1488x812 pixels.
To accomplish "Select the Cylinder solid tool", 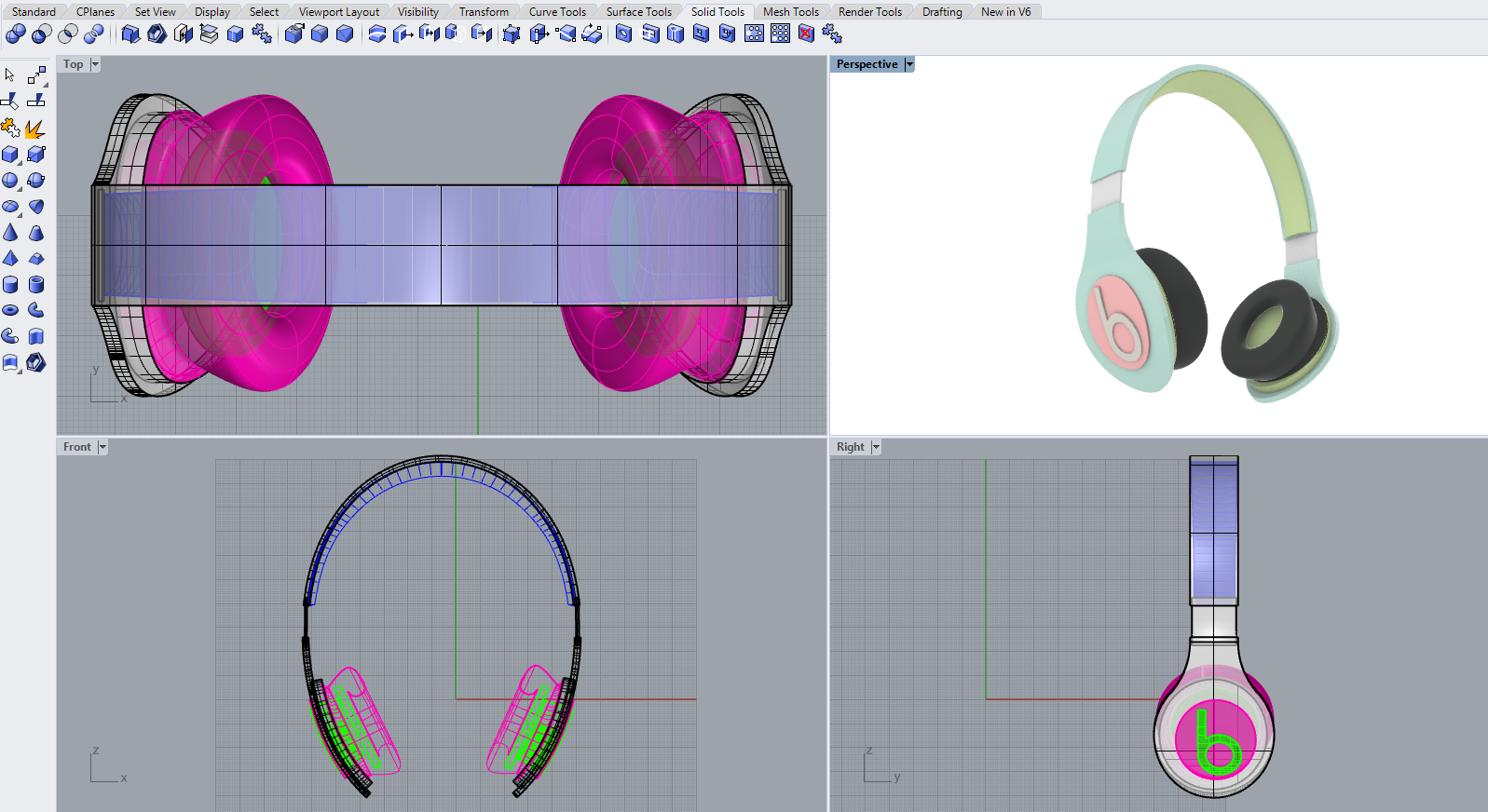I will [x=10, y=284].
